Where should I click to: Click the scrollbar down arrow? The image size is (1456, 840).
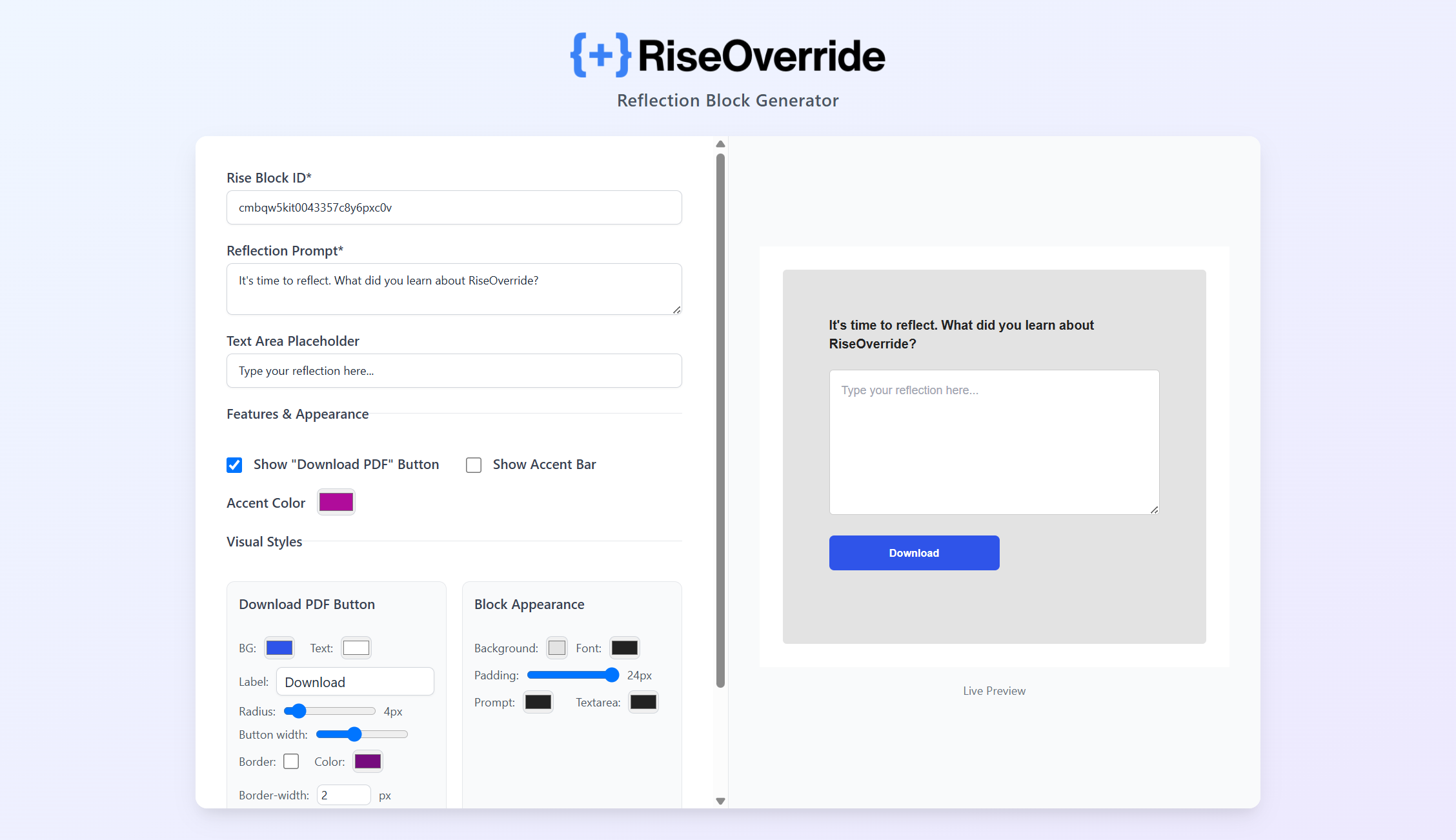[x=720, y=801]
